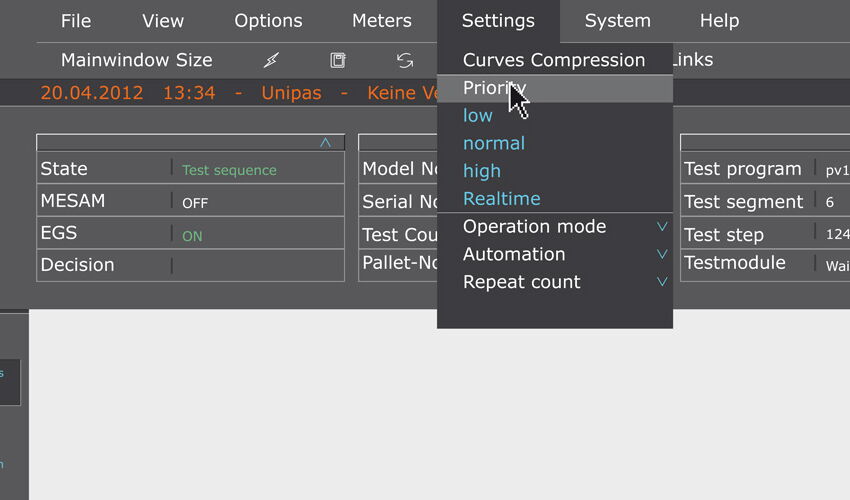Click the Test Count row label
This screenshot has height=500, width=850.
click(x=400, y=235)
